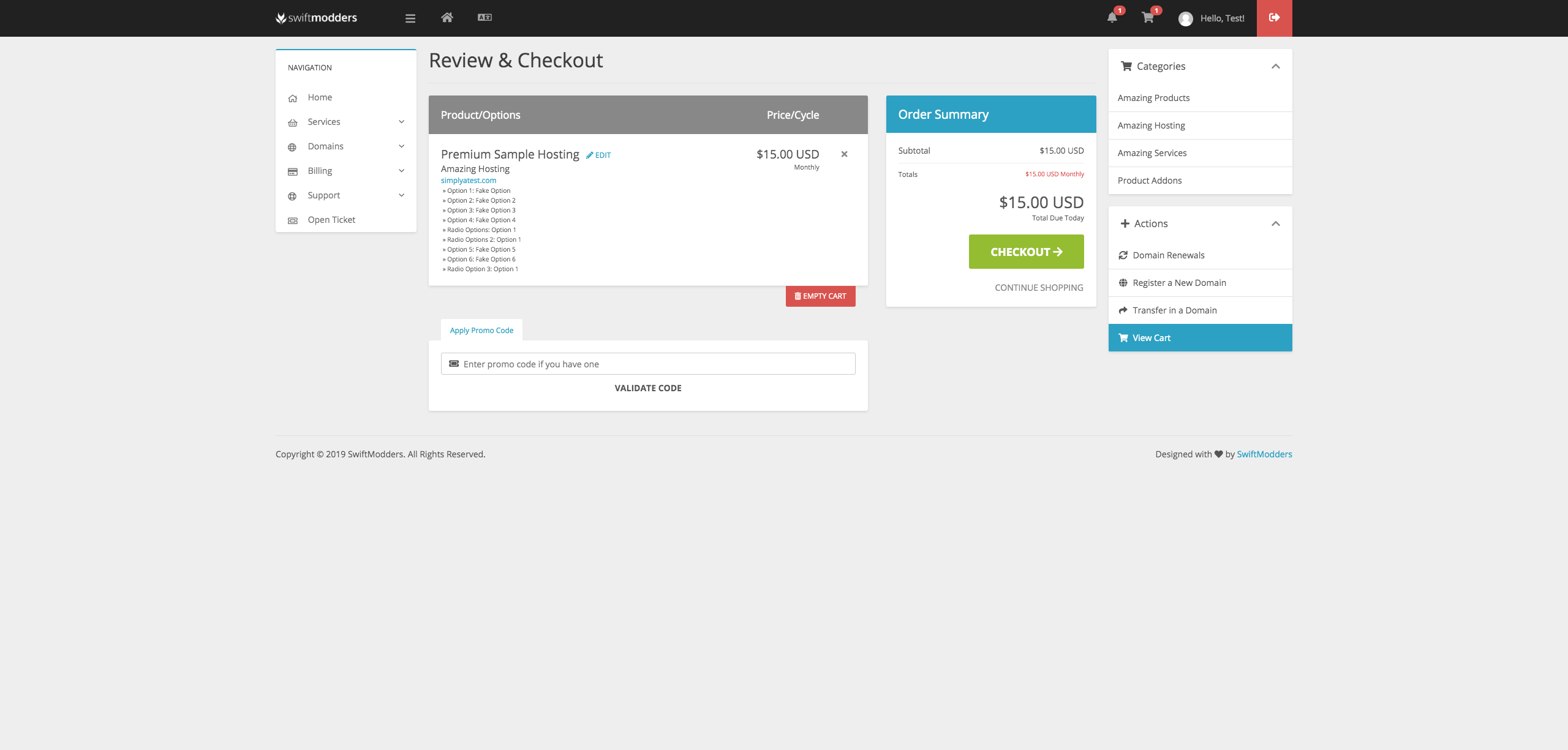1568x750 pixels.
Task: Remove Premium Sample Hosting with X icon
Action: pyautogui.click(x=844, y=154)
